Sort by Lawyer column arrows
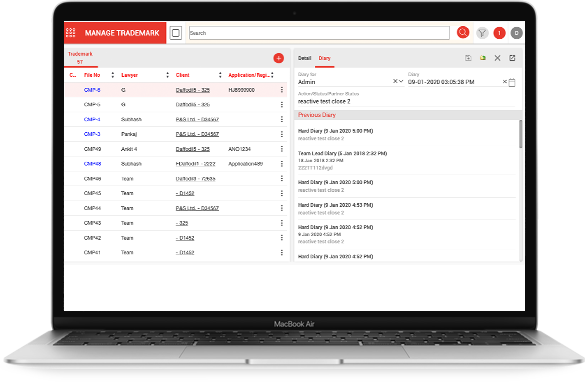Viewport: 585px width, 382px height. click(x=167, y=75)
